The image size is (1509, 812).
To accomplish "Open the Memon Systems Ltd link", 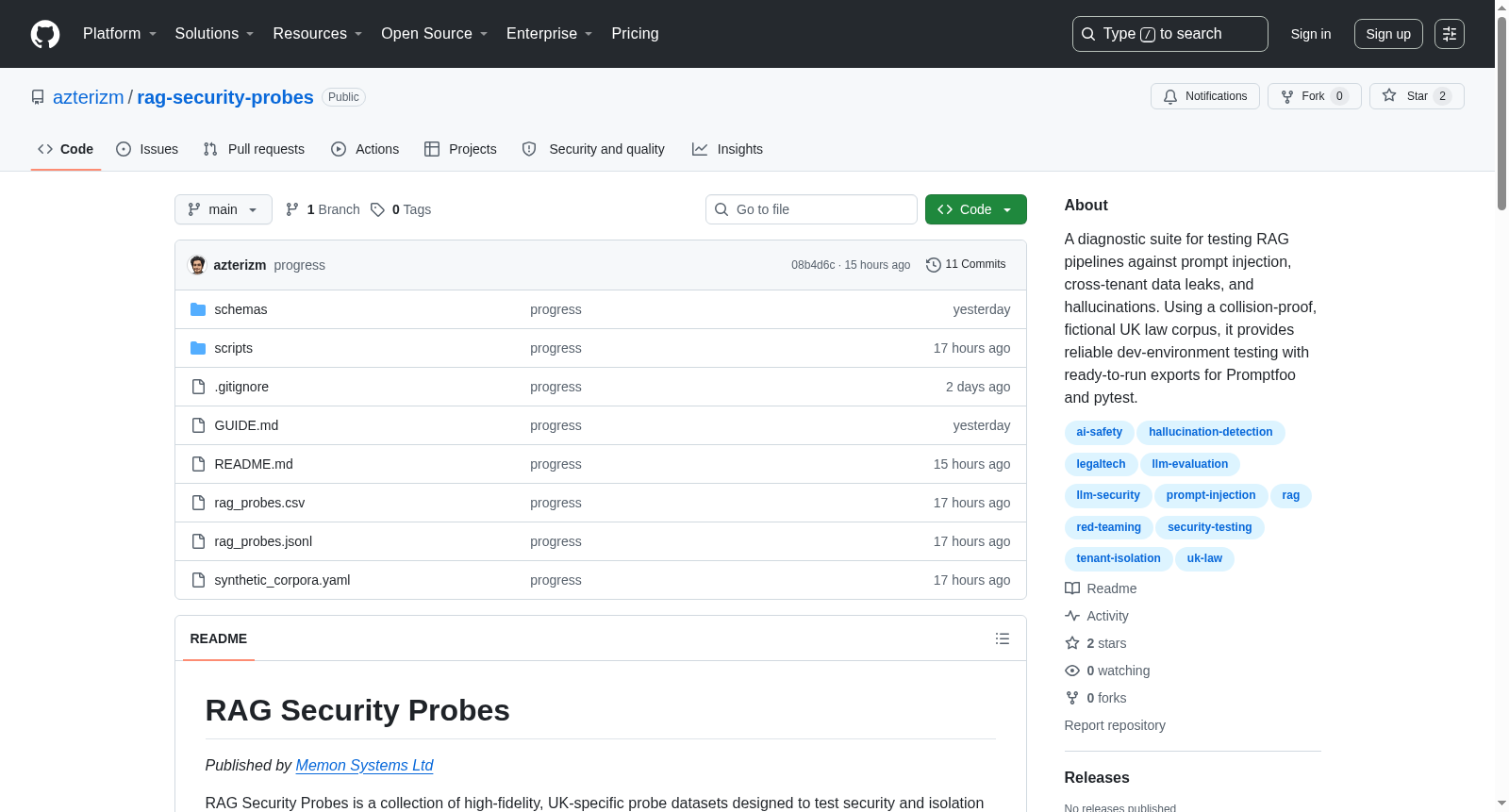I will click(364, 766).
